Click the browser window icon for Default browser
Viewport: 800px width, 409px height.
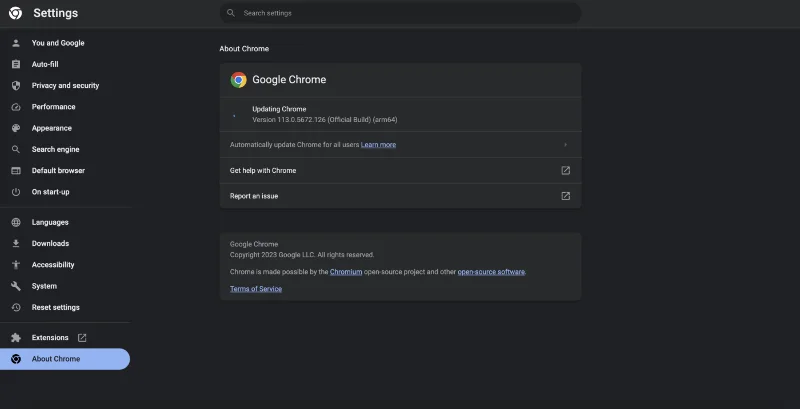tap(16, 170)
